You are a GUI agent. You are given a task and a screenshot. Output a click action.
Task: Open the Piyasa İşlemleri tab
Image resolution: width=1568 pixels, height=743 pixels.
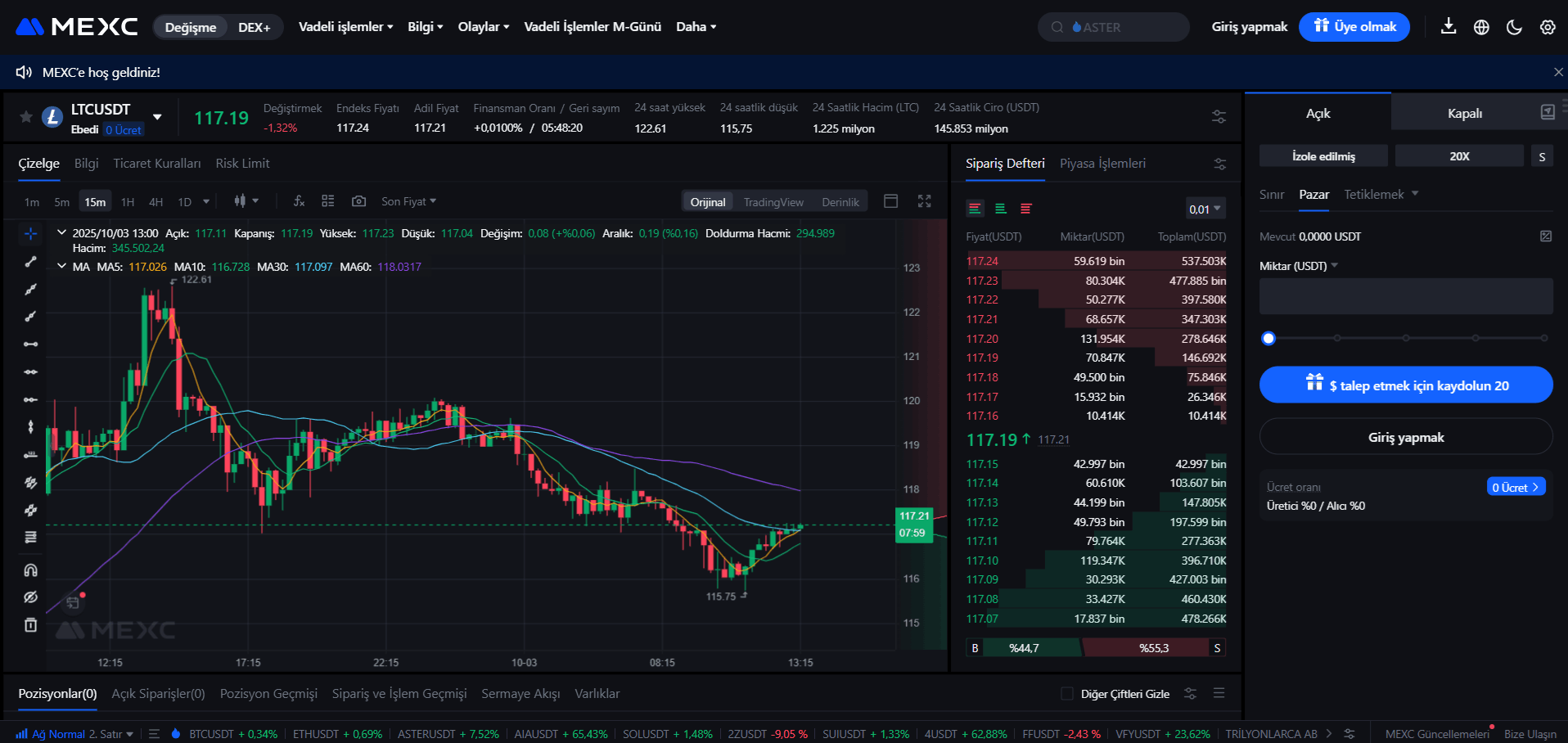point(1102,163)
